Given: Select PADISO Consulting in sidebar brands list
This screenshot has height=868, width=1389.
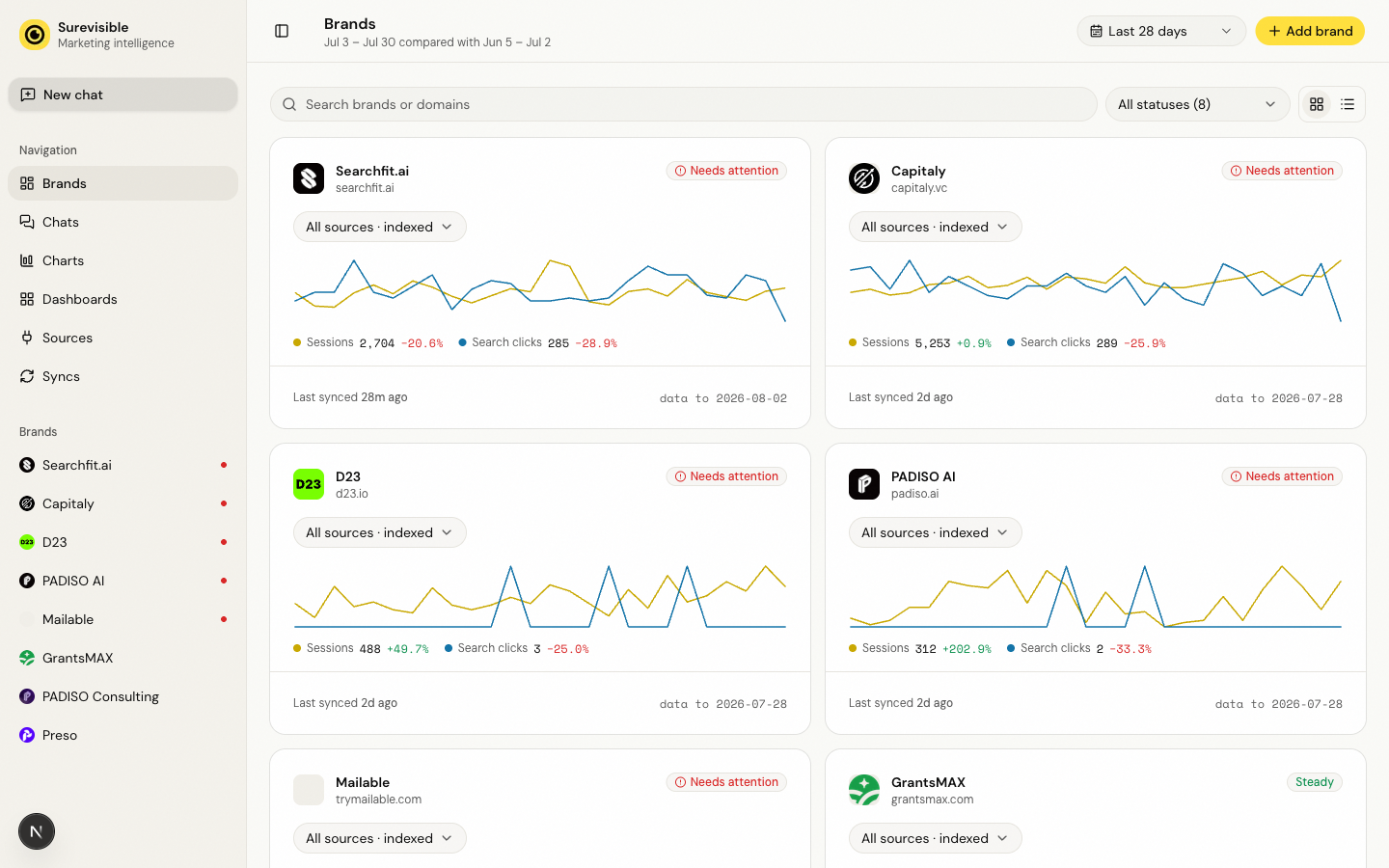Looking at the screenshot, I should coord(123,696).
